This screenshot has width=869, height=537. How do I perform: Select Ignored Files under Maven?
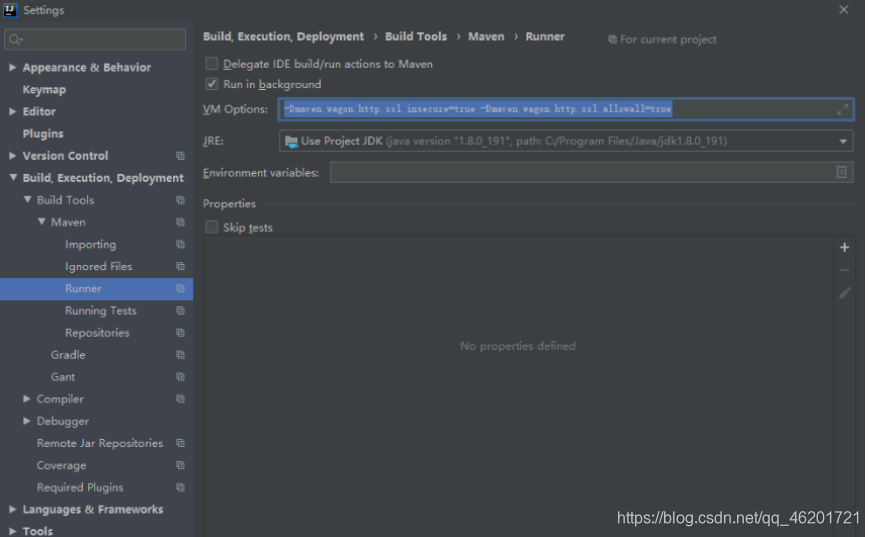click(x=98, y=267)
